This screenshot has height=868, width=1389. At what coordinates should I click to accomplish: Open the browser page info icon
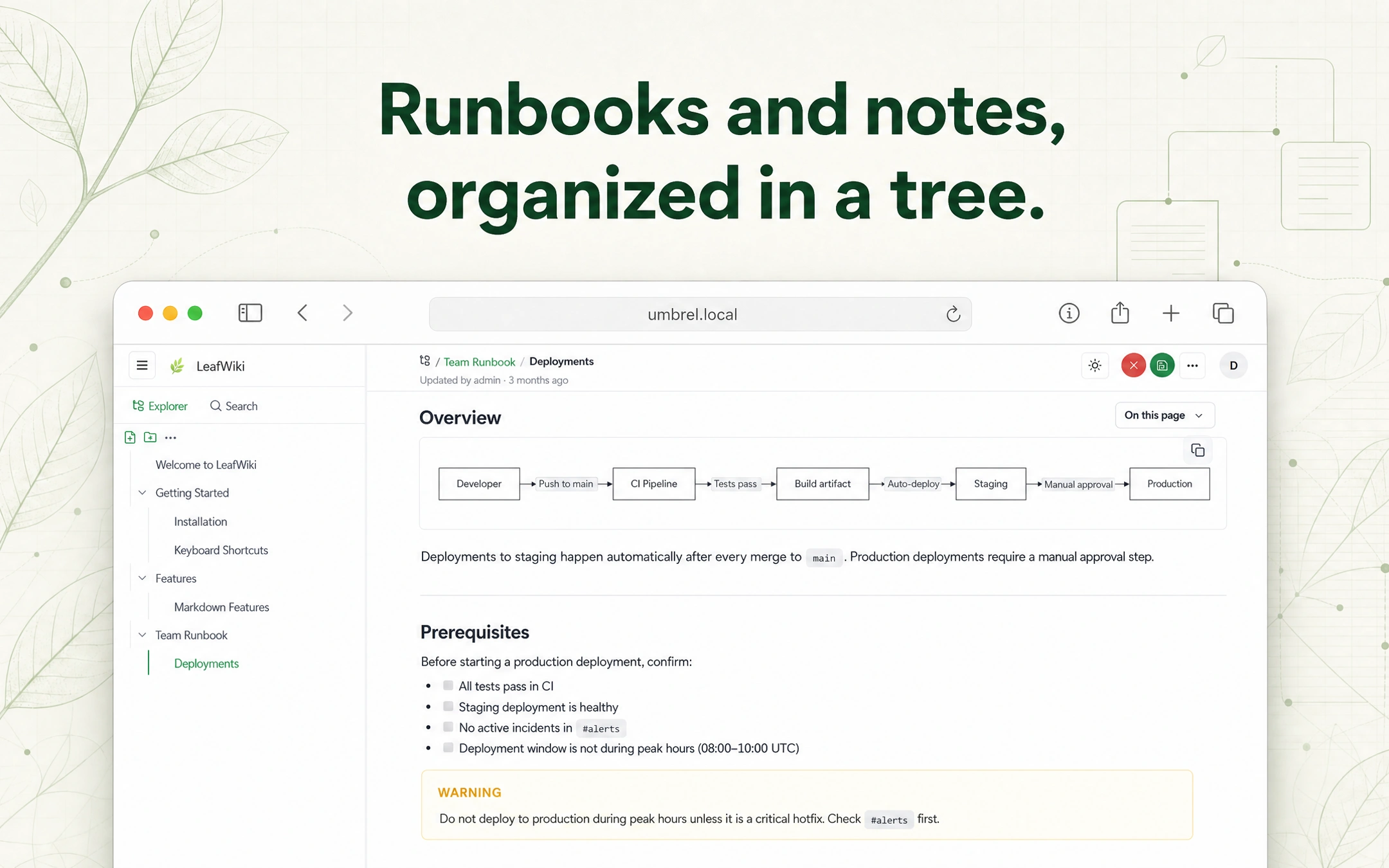[1069, 313]
